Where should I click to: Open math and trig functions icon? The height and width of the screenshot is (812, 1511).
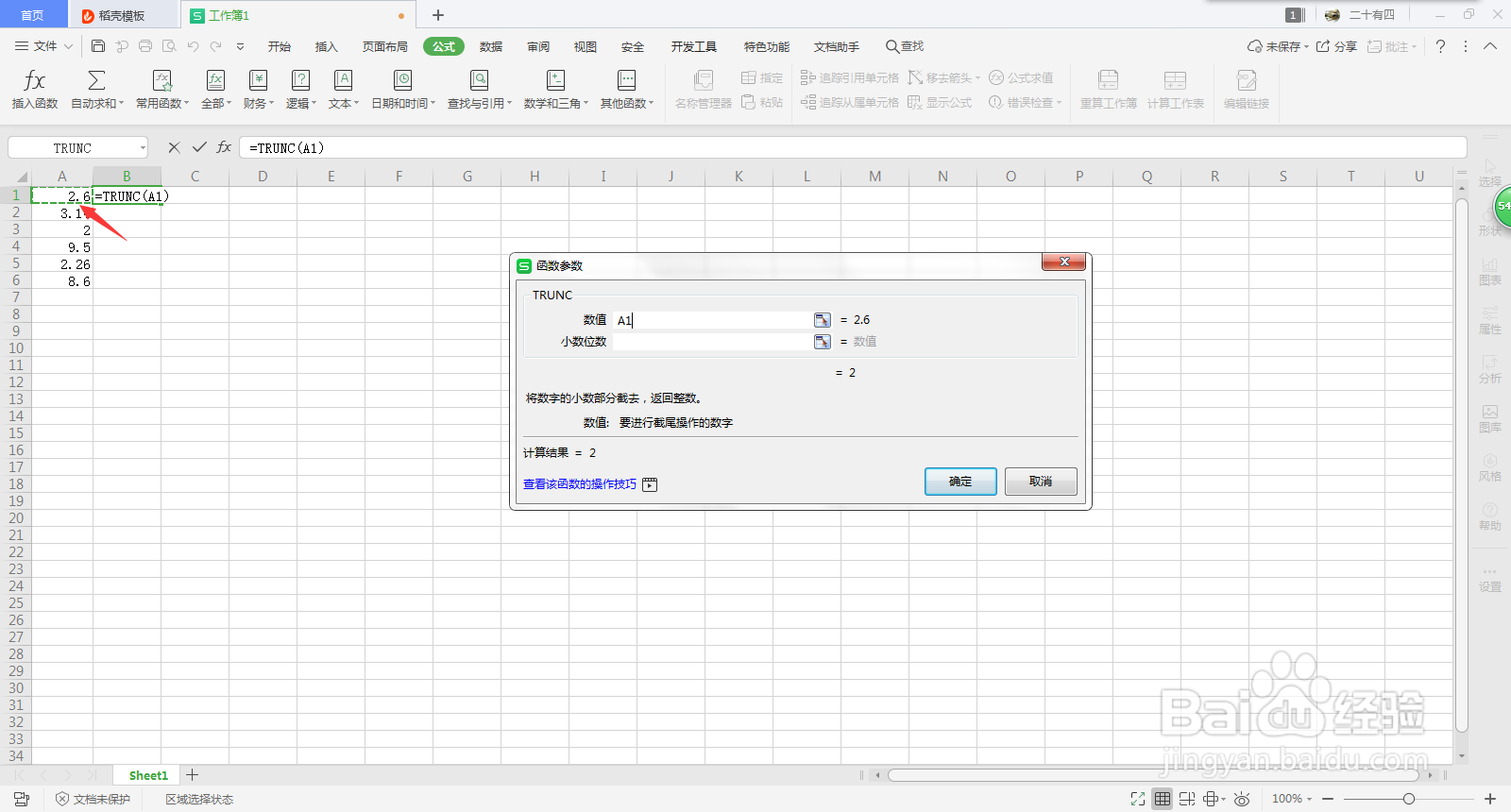click(555, 80)
